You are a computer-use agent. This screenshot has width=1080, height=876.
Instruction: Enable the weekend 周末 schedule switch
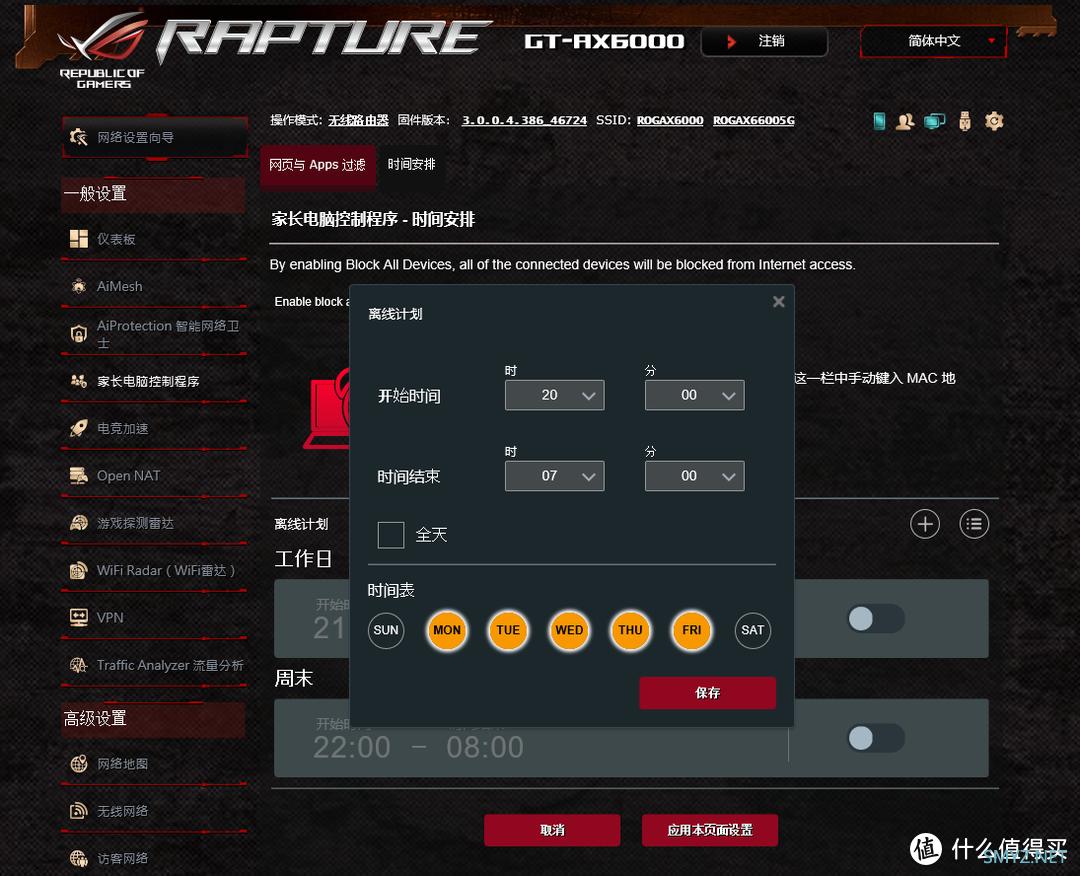[875, 738]
